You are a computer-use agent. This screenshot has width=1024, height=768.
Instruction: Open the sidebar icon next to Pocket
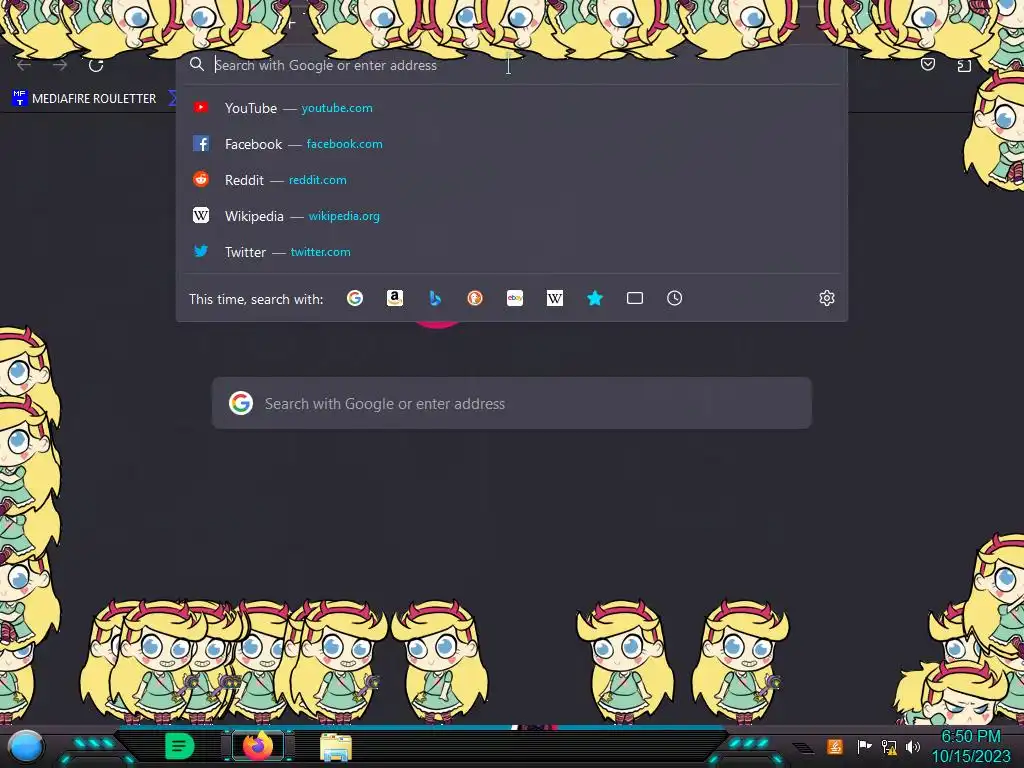(x=964, y=65)
